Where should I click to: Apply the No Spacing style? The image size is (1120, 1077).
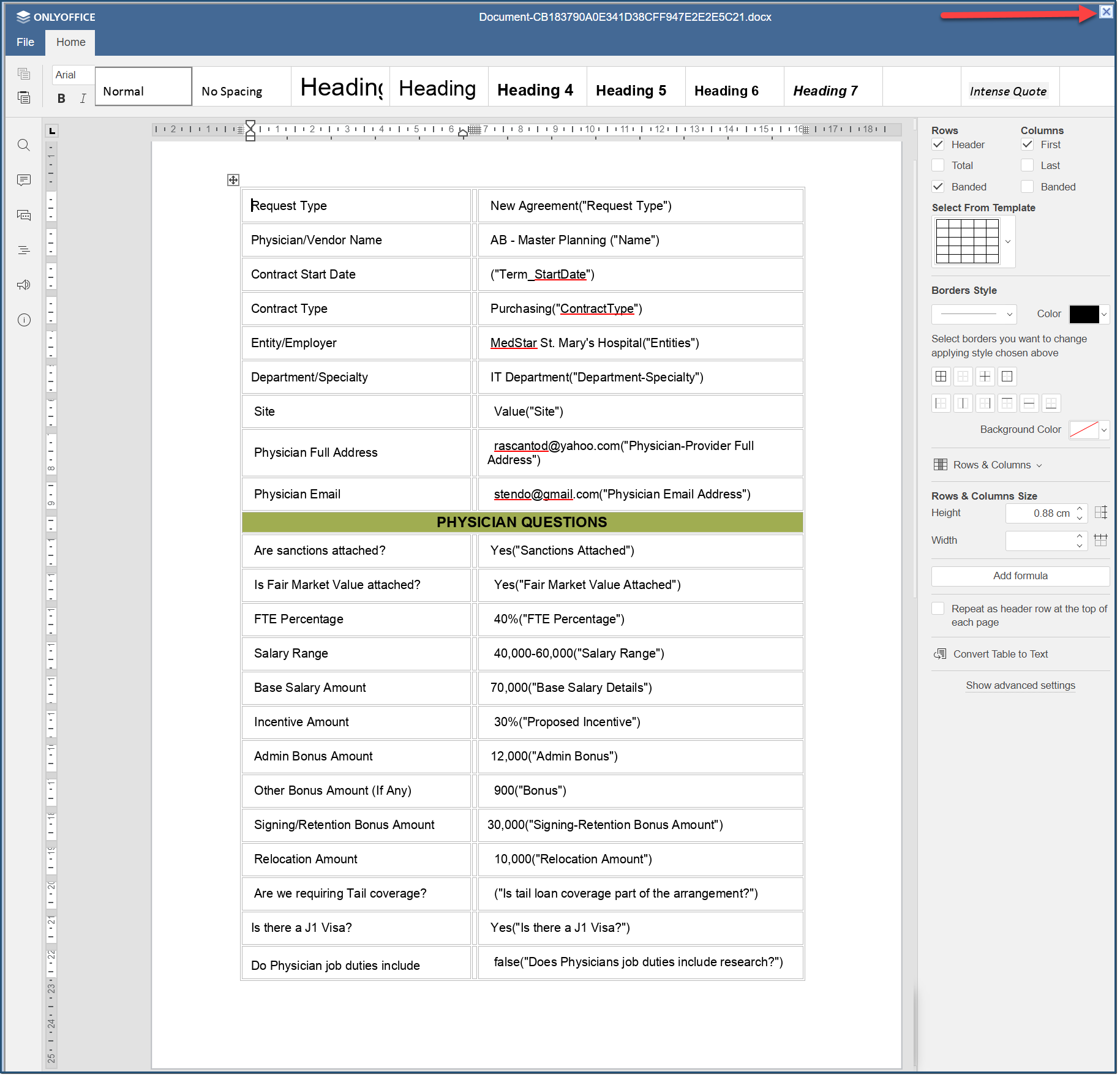[x=242, y=86]
